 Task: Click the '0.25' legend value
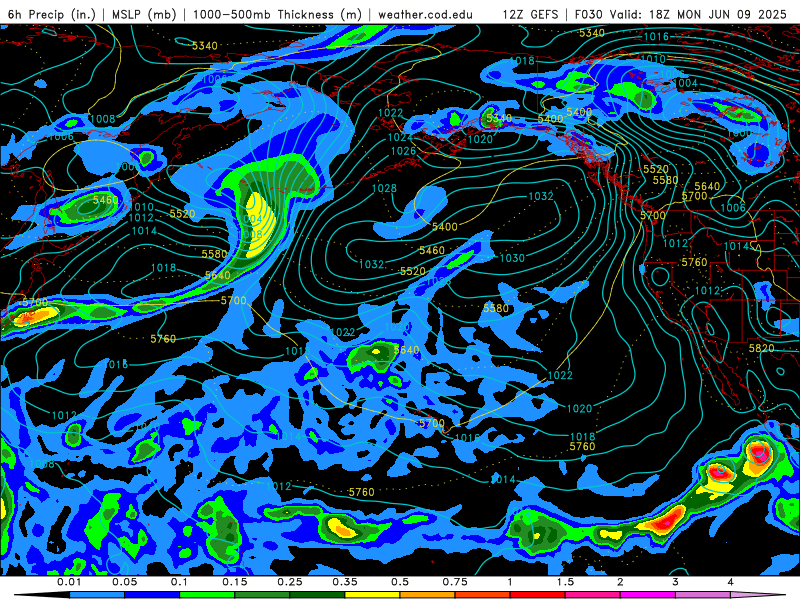(289, 582)
